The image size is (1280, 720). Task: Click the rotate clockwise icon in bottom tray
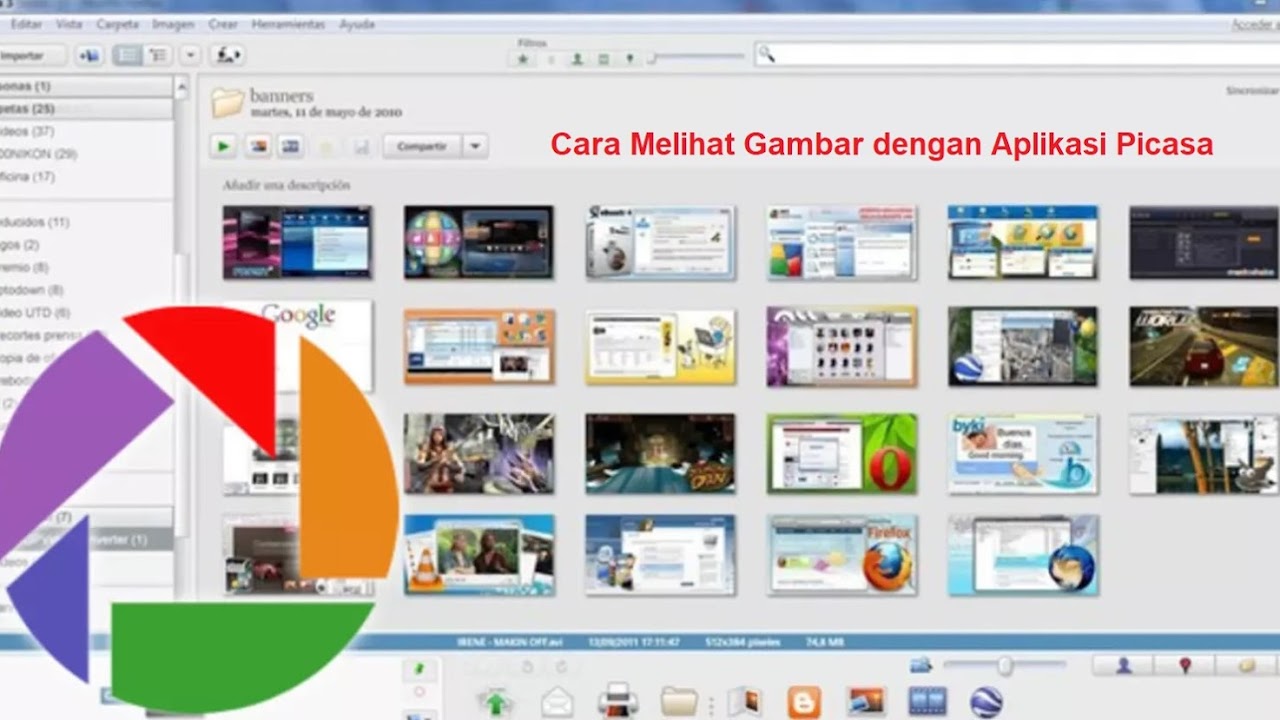point(561,667)
